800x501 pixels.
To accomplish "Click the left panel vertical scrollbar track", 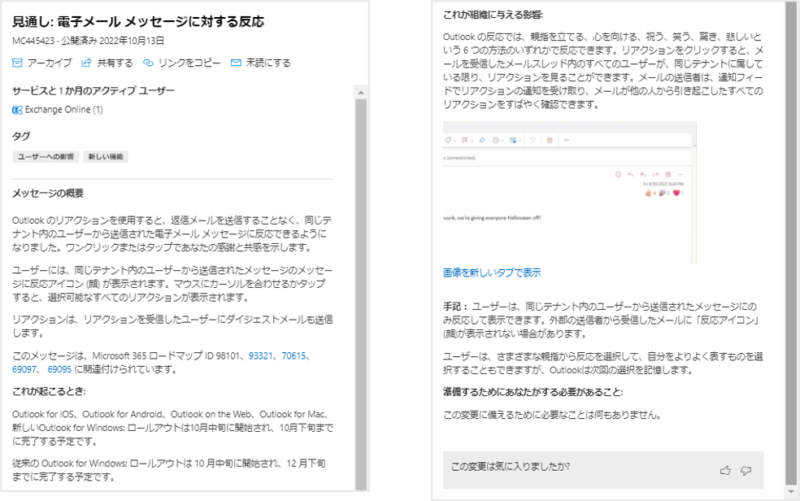I will pyautogui.click(x=361, y=300).
